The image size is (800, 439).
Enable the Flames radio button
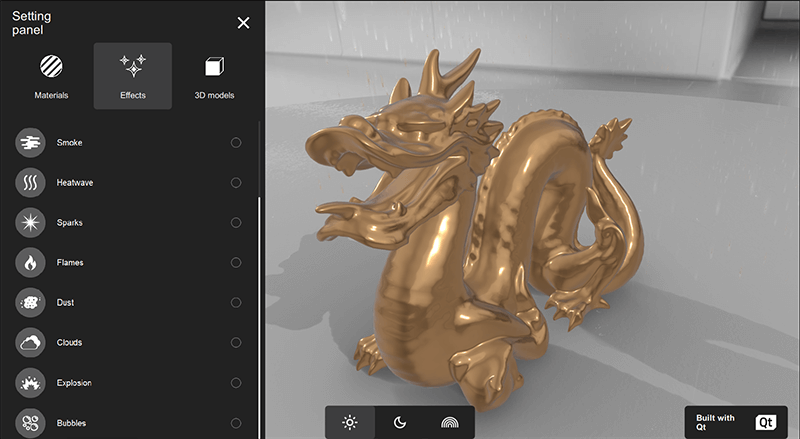(x=236, y=263)
